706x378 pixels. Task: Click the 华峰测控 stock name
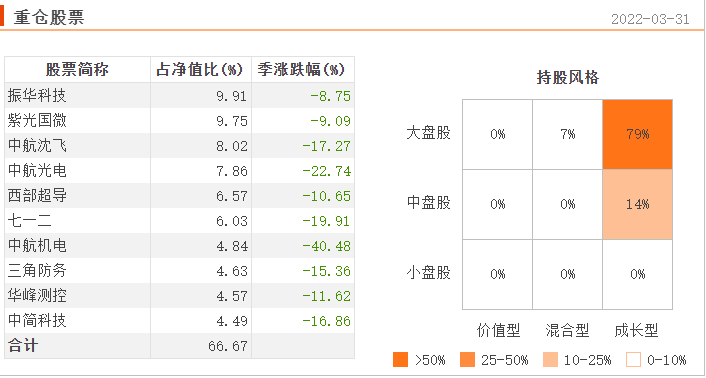[37, 296]
